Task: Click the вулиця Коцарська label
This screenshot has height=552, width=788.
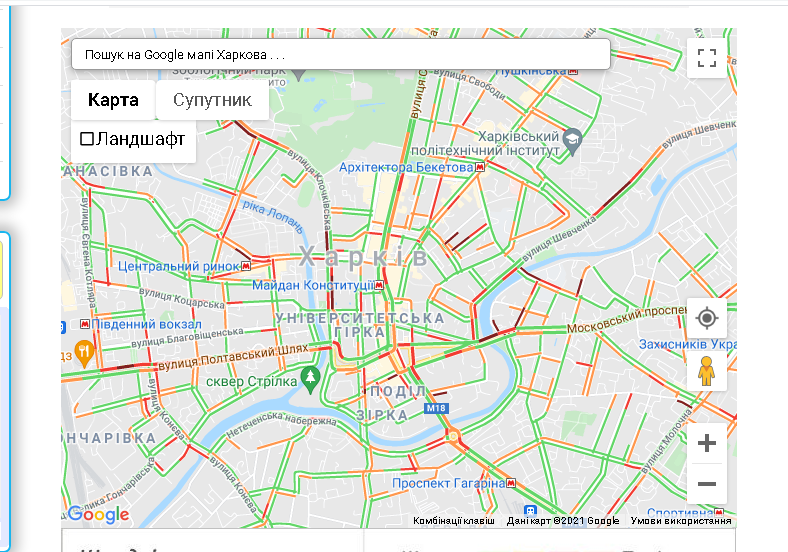Action: pos(182,298)
